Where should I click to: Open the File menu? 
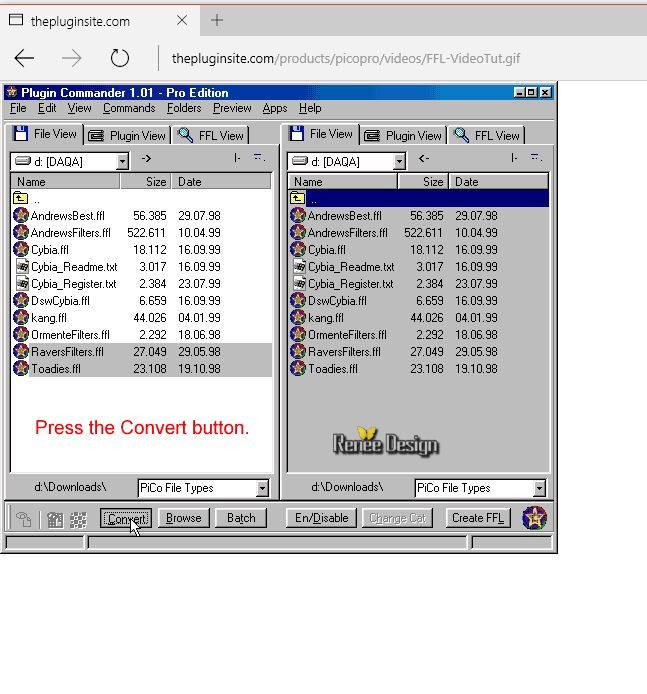pos(18,108)
